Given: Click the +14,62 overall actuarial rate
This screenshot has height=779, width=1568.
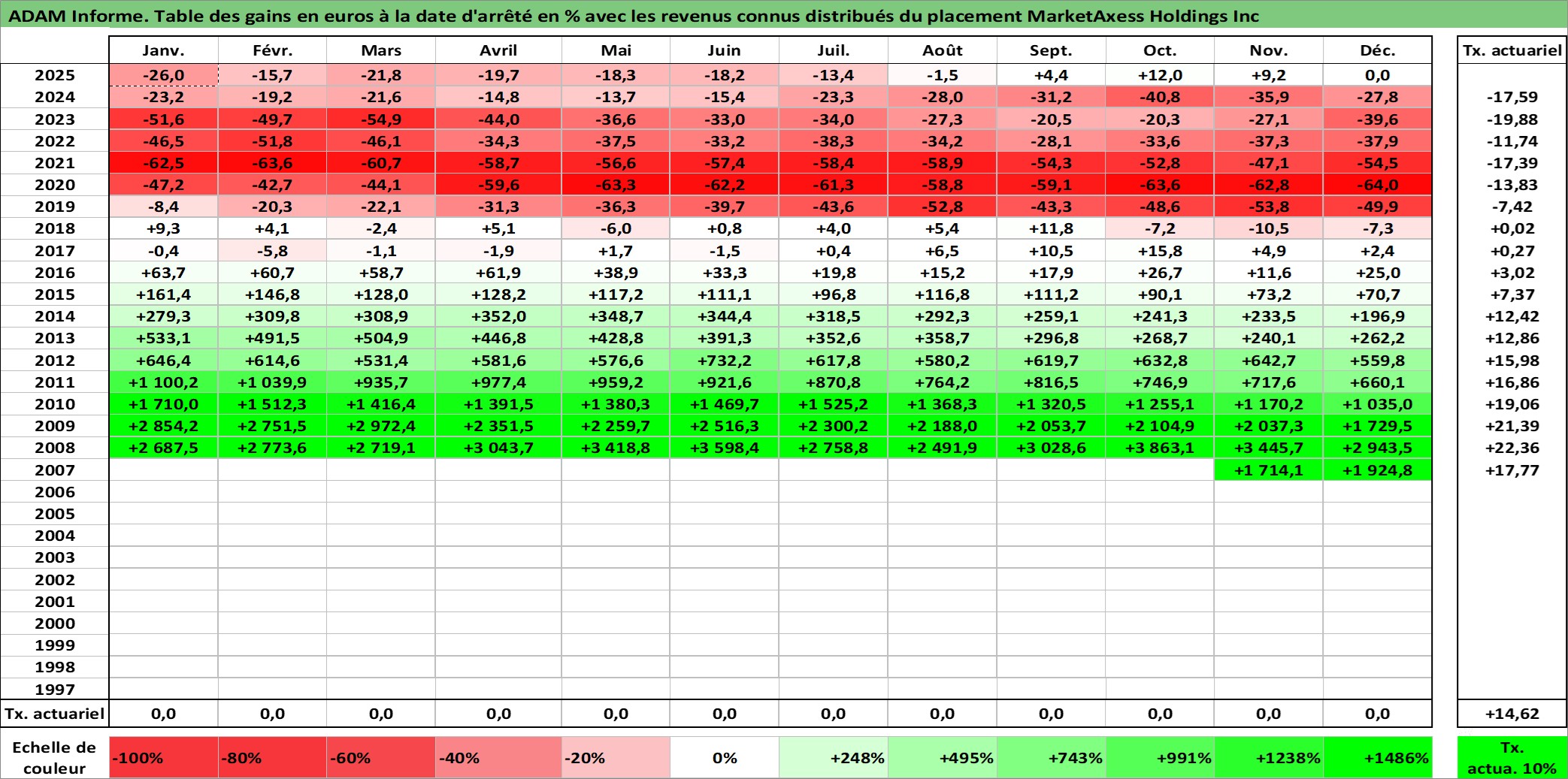Looking at the screenshot, I should click(1512, 714).
